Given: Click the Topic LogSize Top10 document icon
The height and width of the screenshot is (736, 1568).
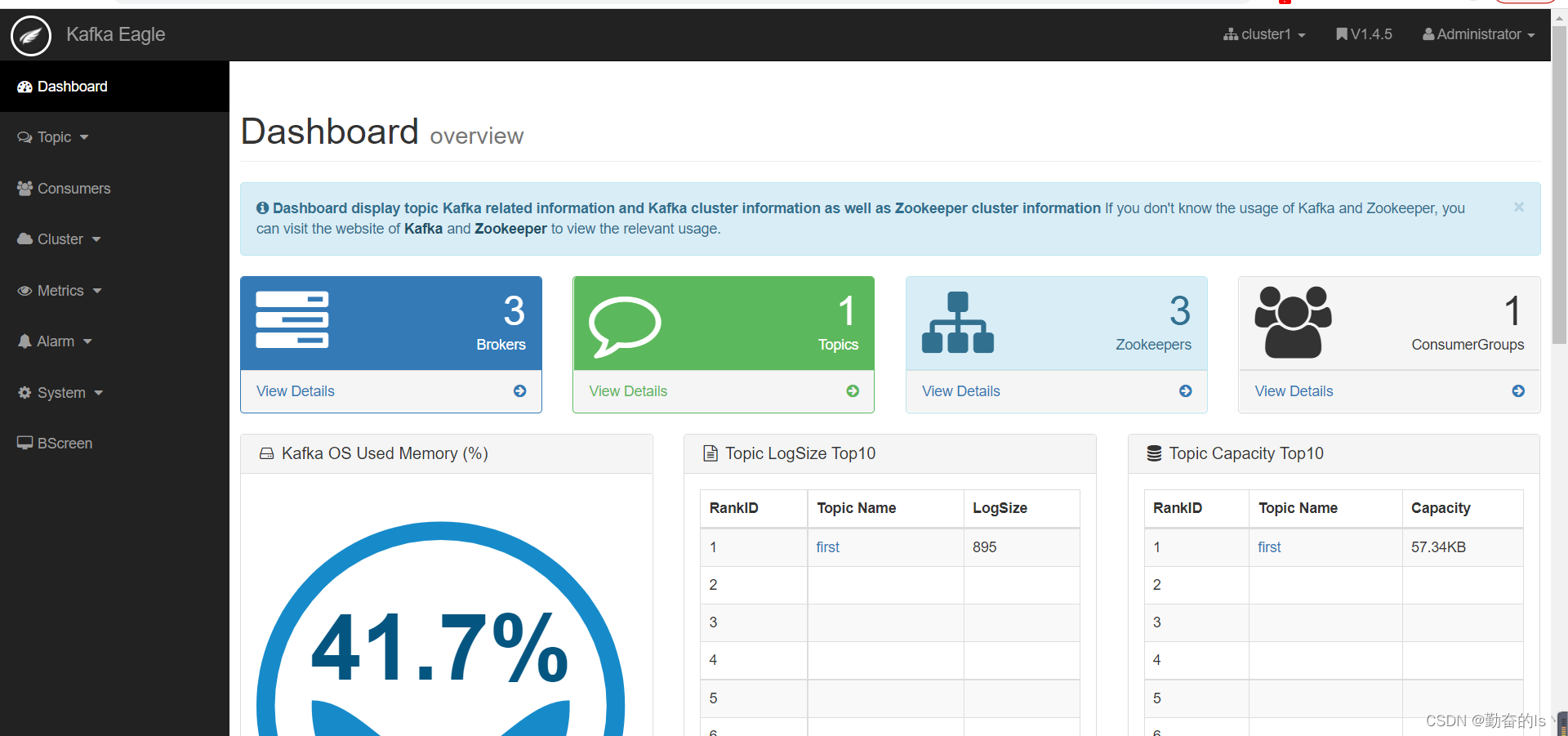Looking at the screenshot, I should click(710, 453).
